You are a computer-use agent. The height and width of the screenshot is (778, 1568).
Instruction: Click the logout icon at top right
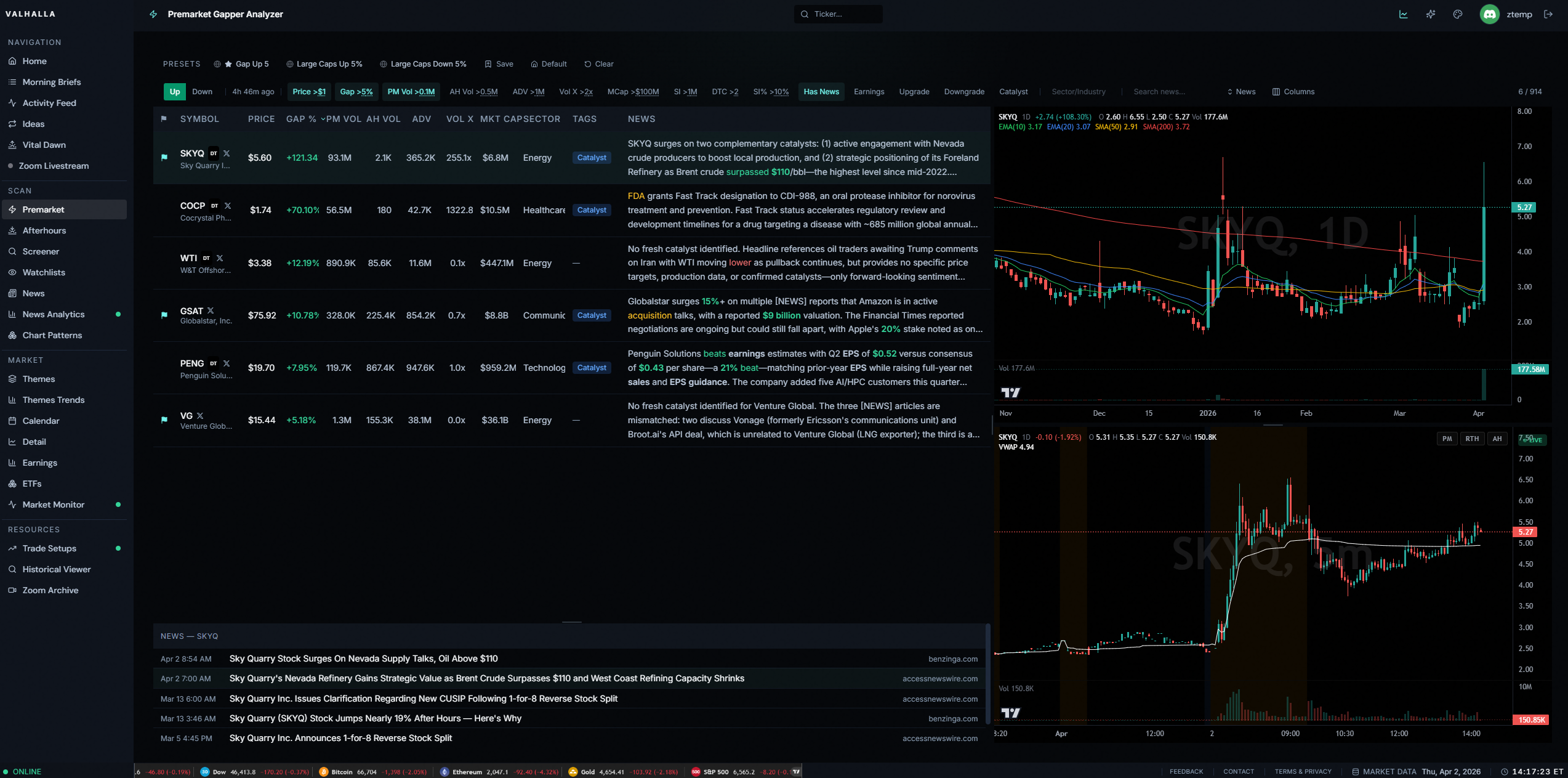[1550, 14]
